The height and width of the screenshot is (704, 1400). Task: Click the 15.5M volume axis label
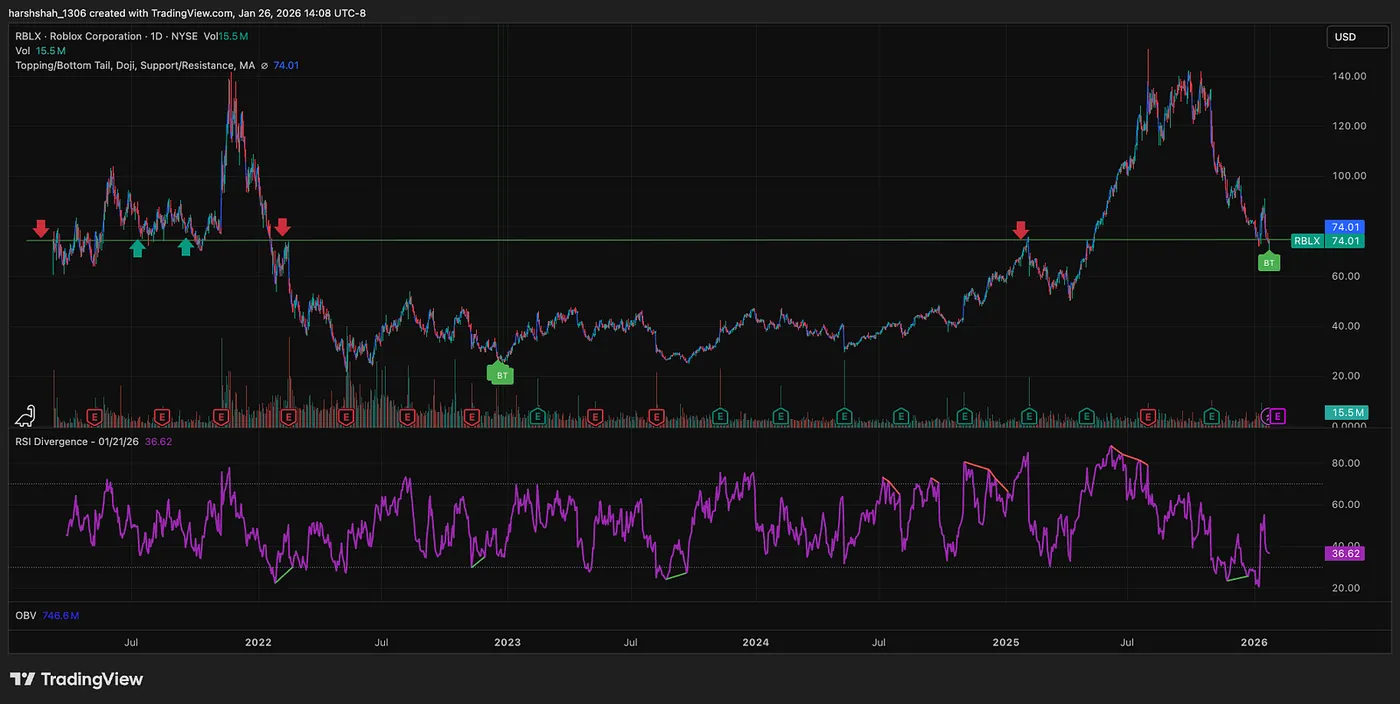point(1344,412)
